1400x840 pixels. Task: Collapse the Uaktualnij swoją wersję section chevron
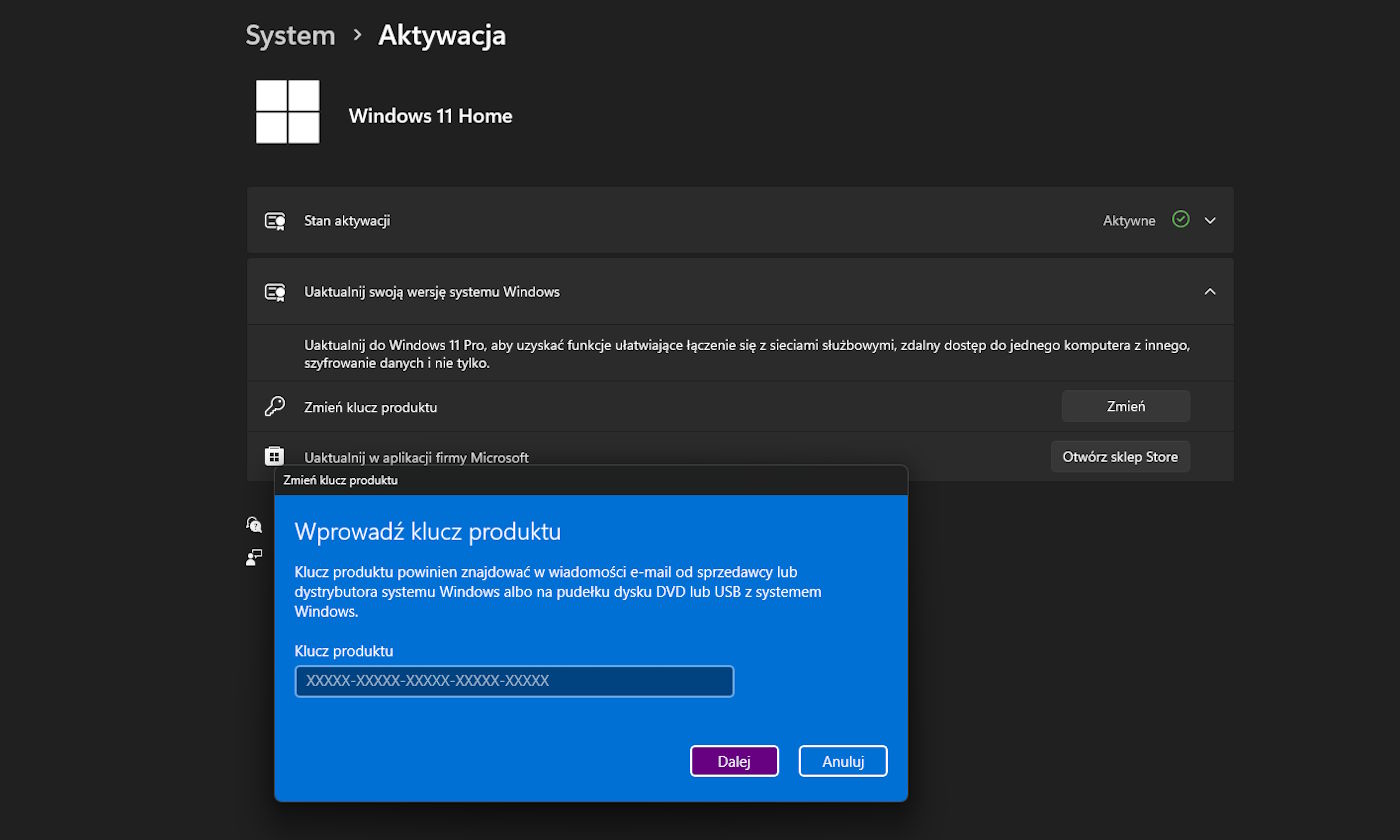tap(1210, 291)
